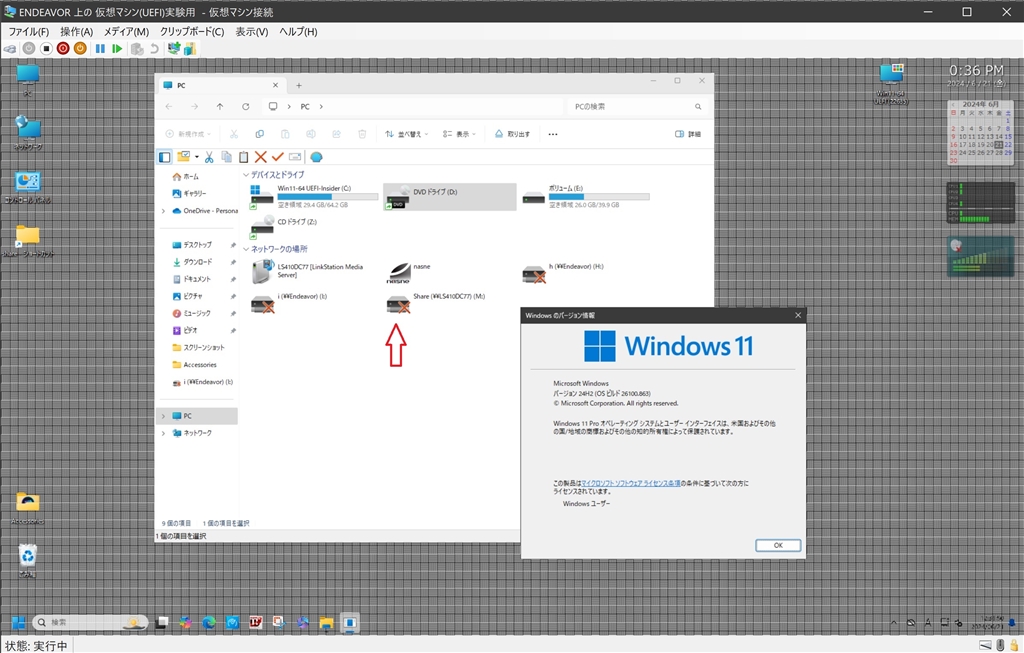
Task: Click the scissors cut icon in secondary toolbar
Action: (209, 157)
